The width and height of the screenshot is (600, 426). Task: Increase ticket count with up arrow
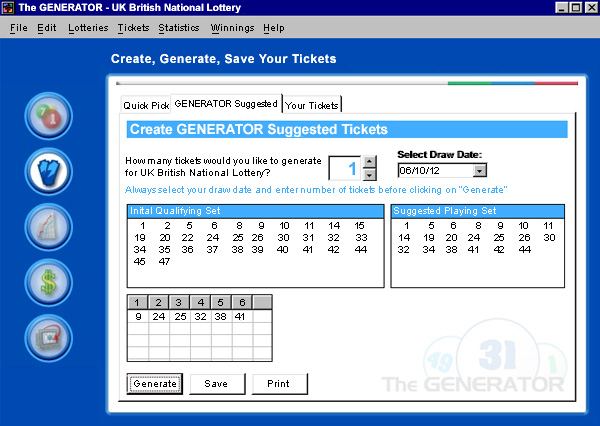click(x=369, y=162)
